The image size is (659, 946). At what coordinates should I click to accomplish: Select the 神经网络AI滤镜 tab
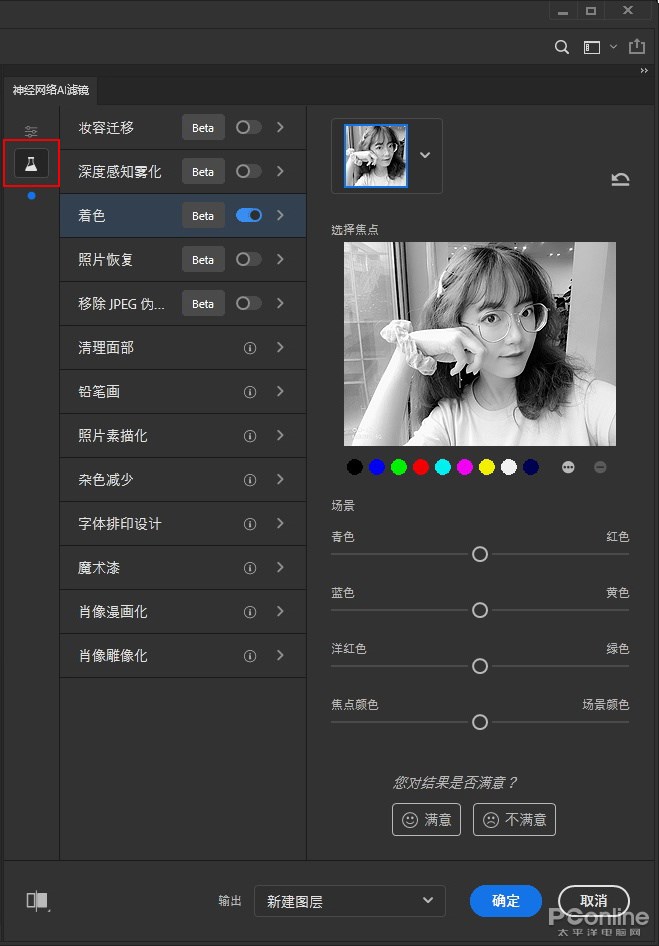(x=51, y=90)
